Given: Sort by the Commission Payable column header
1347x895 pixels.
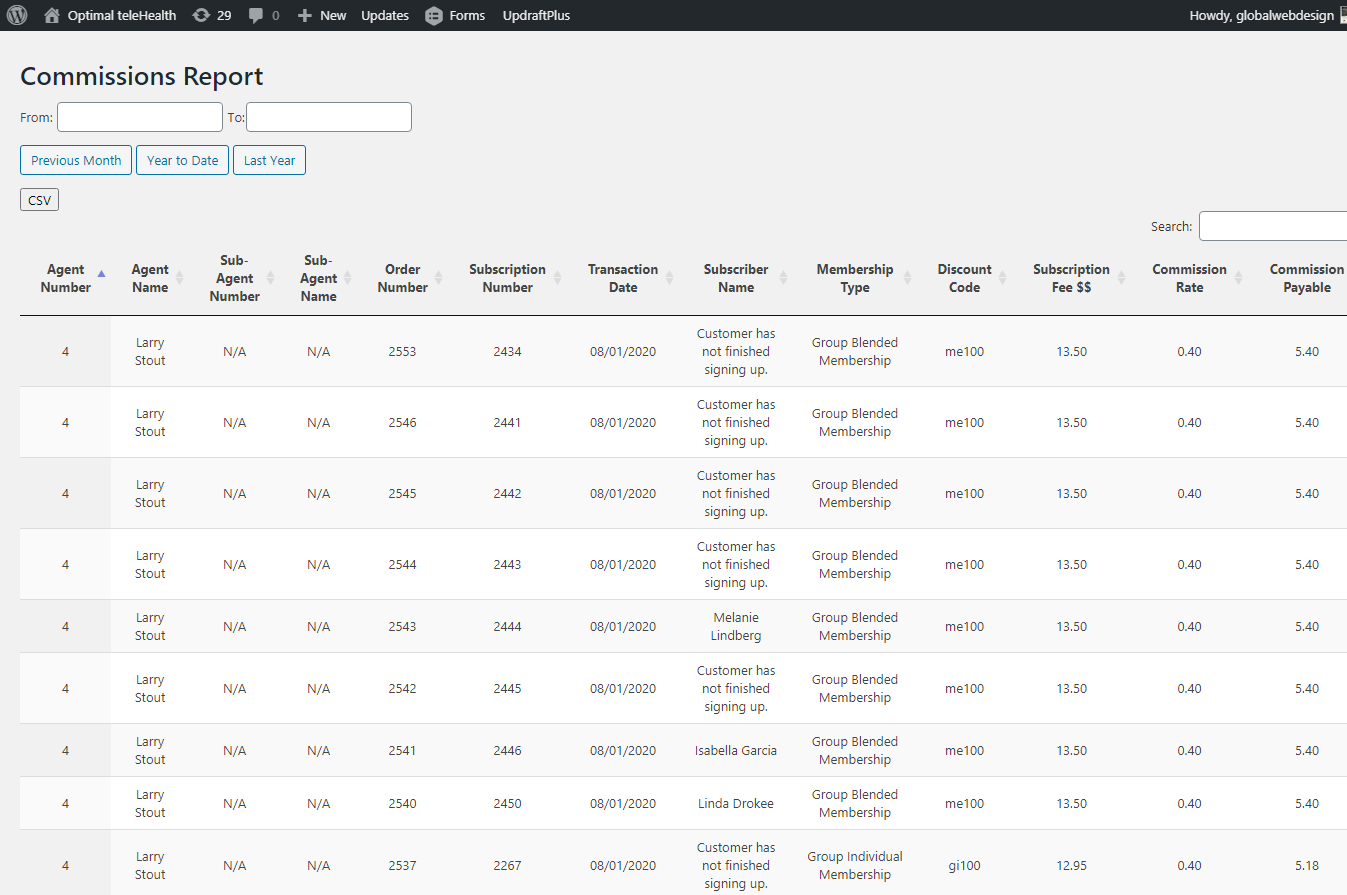Looking at the screenshot, I should (x=1307, y=278).
